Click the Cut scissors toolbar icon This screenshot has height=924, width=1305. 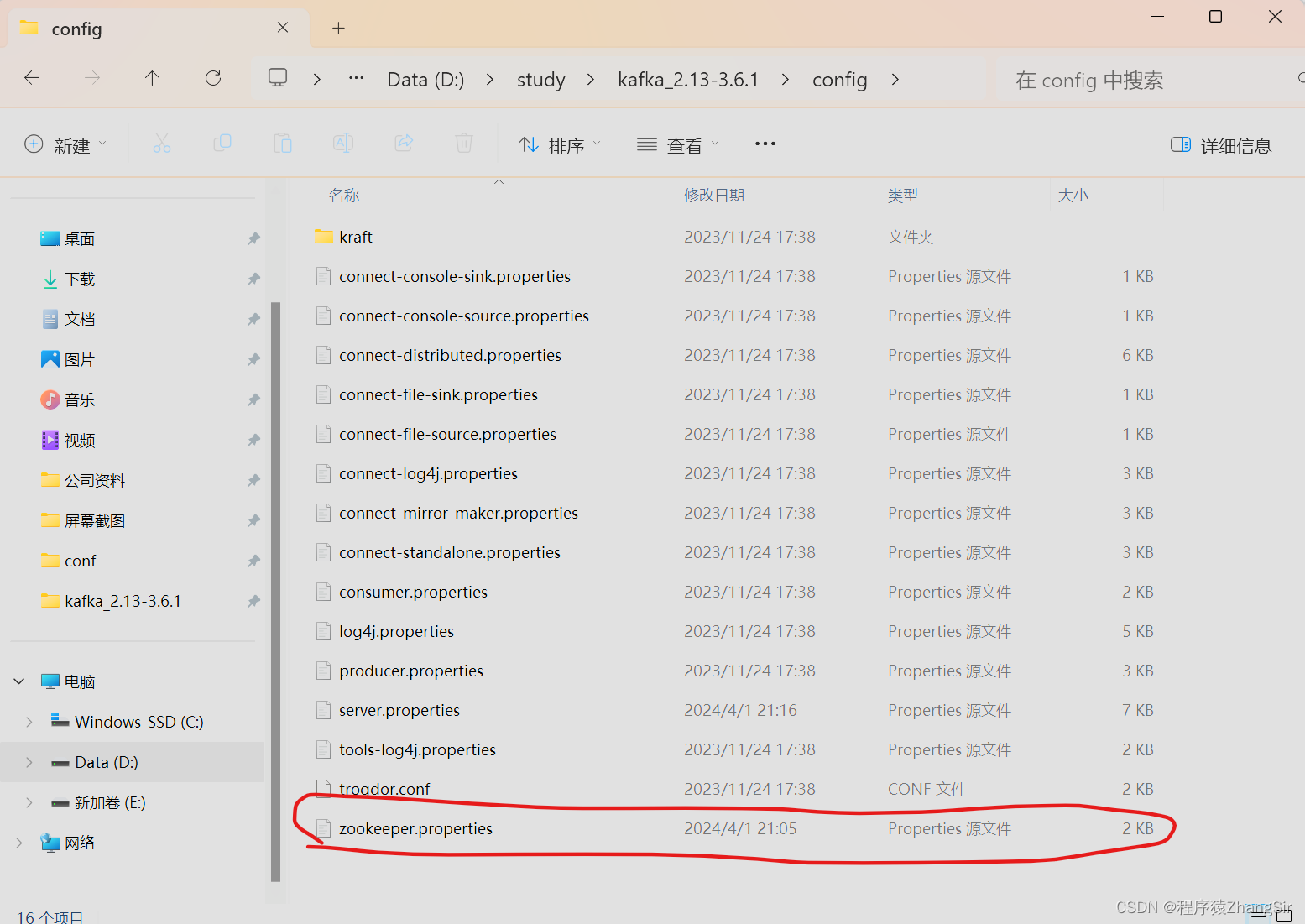(162, 144)
